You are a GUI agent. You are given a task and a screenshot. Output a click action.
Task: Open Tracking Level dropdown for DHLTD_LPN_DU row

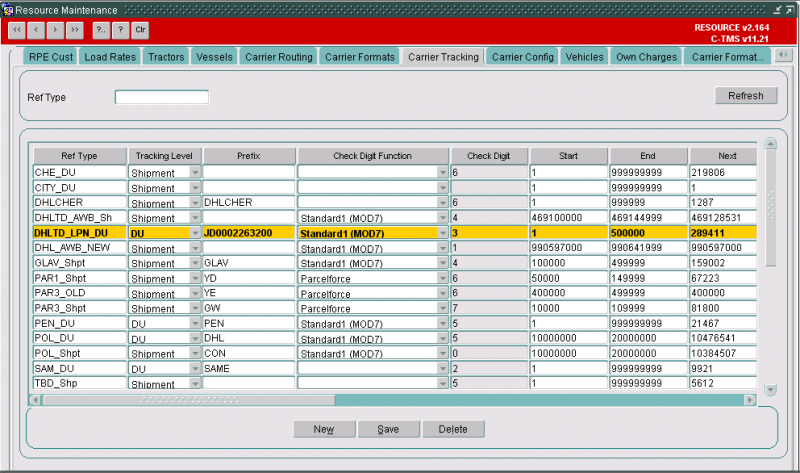[195, 233]
